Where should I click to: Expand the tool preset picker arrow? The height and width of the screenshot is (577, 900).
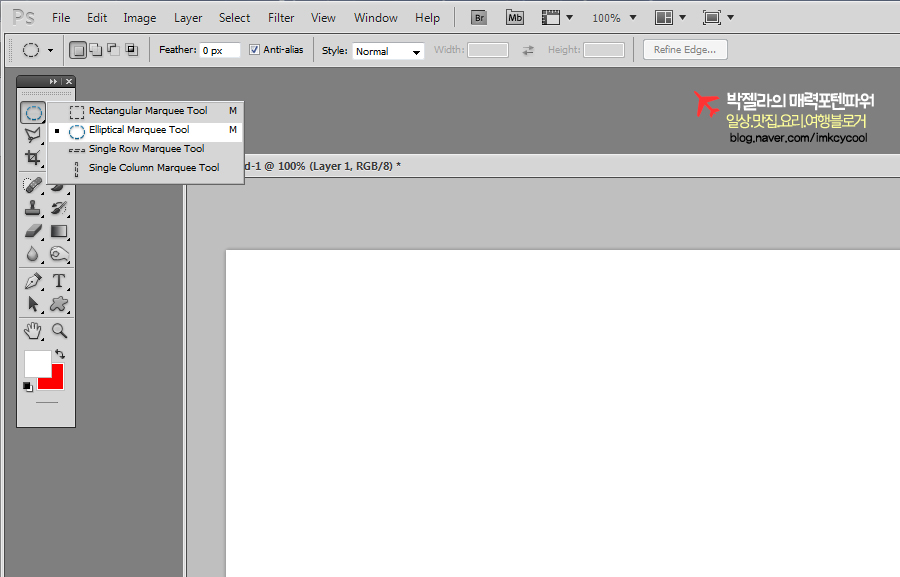(x=50, y=50)
